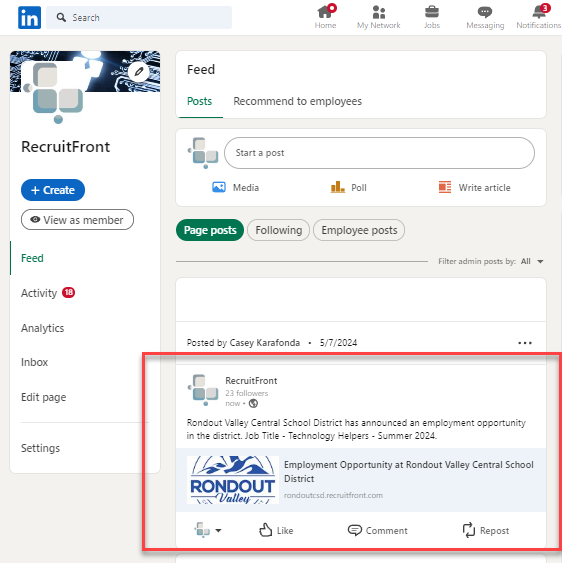Viewport: 562px width, 563px height.
Task: Select the Page posts filter pill
Action: click(210, 230)
